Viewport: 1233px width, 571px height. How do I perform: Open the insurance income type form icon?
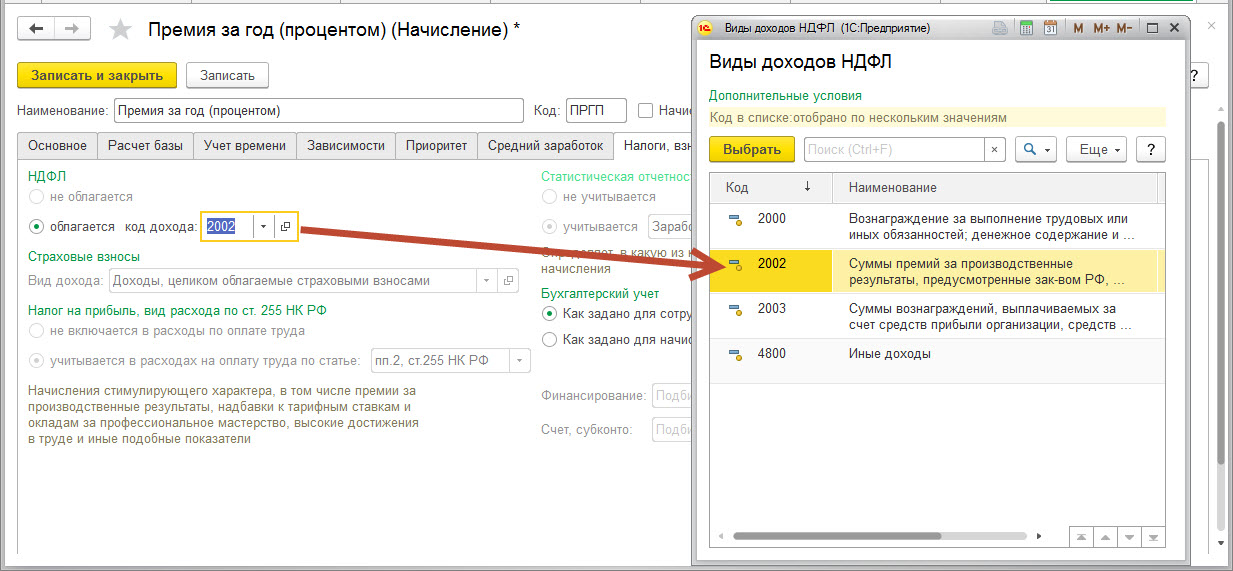pyautogui.click(x=508, y=281)
